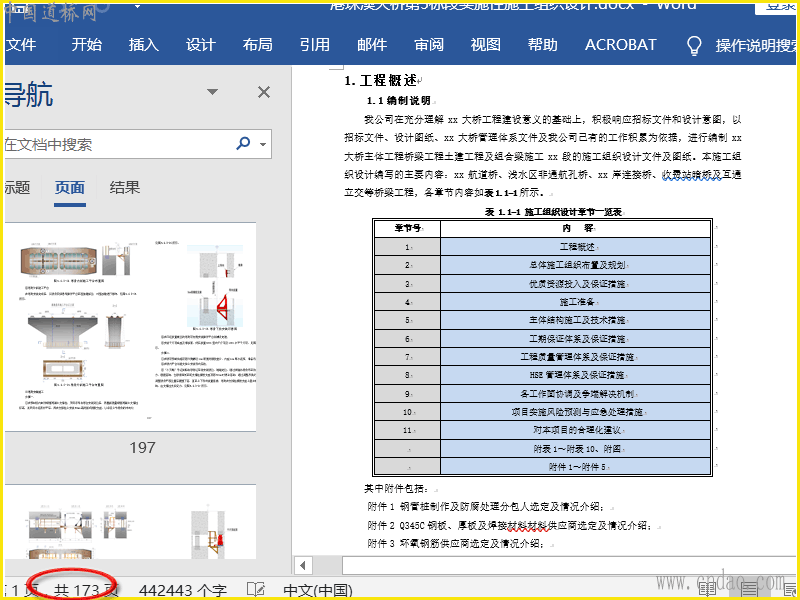Click chapter number cell 11
This screenshot has width=800, height=600.
click(408, 430)
